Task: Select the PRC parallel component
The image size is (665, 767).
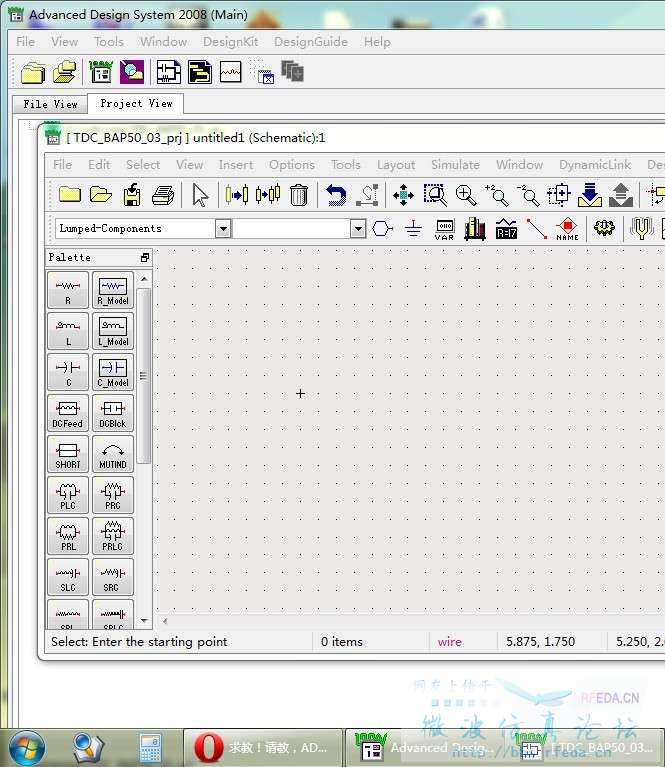Action: click(x=113, y=496)
